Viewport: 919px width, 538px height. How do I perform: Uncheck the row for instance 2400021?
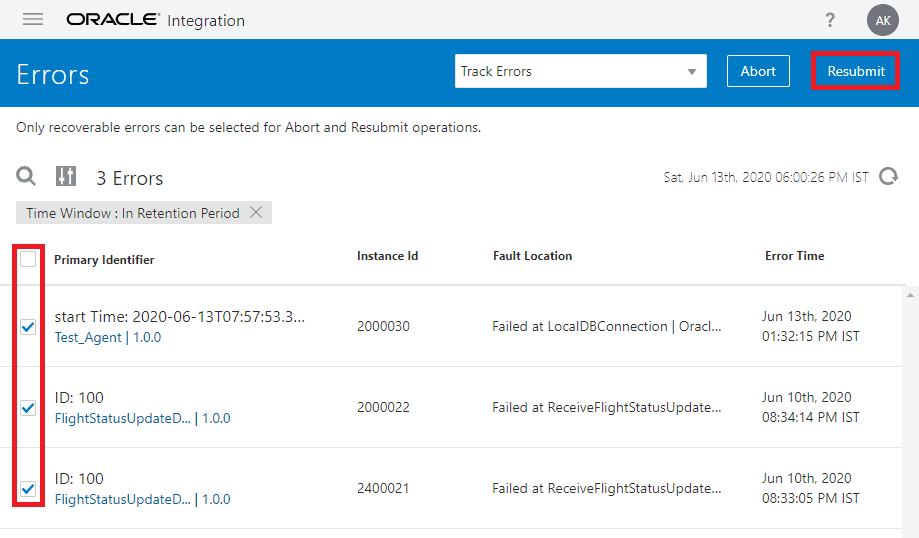click(x=28, y=488)
